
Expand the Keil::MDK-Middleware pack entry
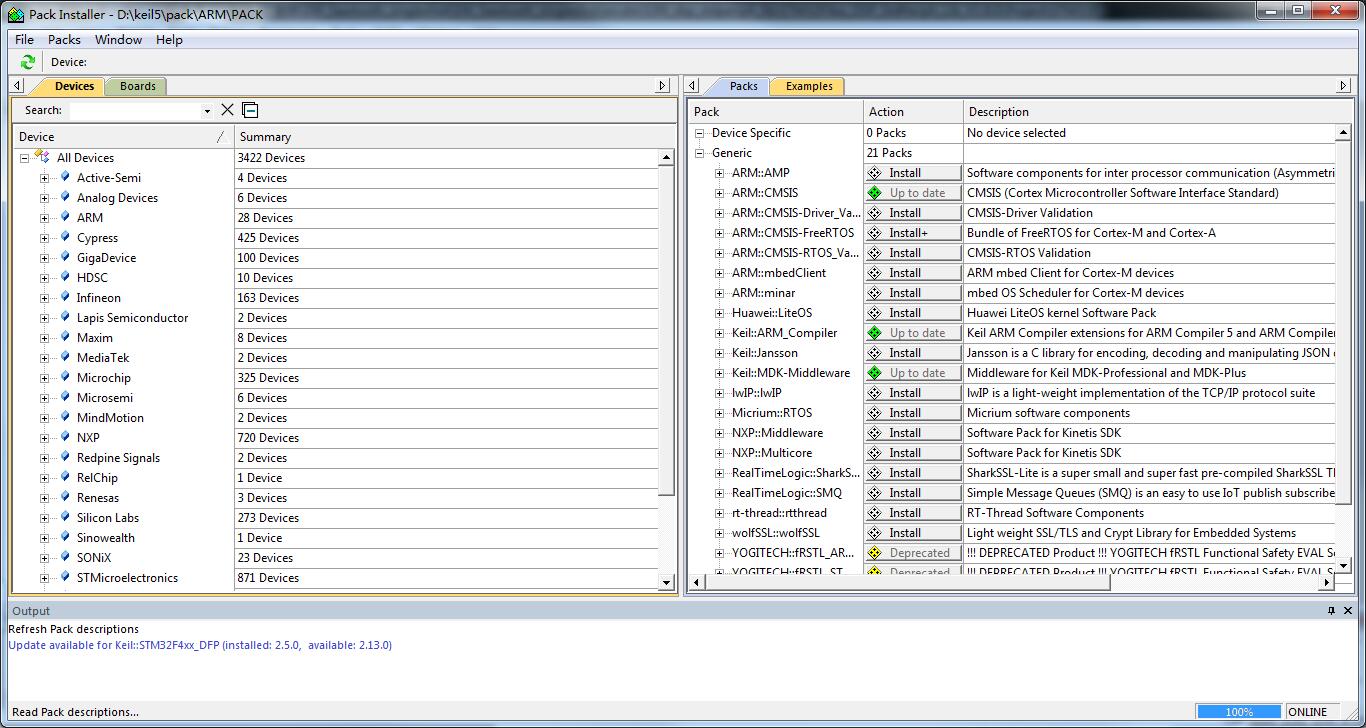[x=720, y=373]
